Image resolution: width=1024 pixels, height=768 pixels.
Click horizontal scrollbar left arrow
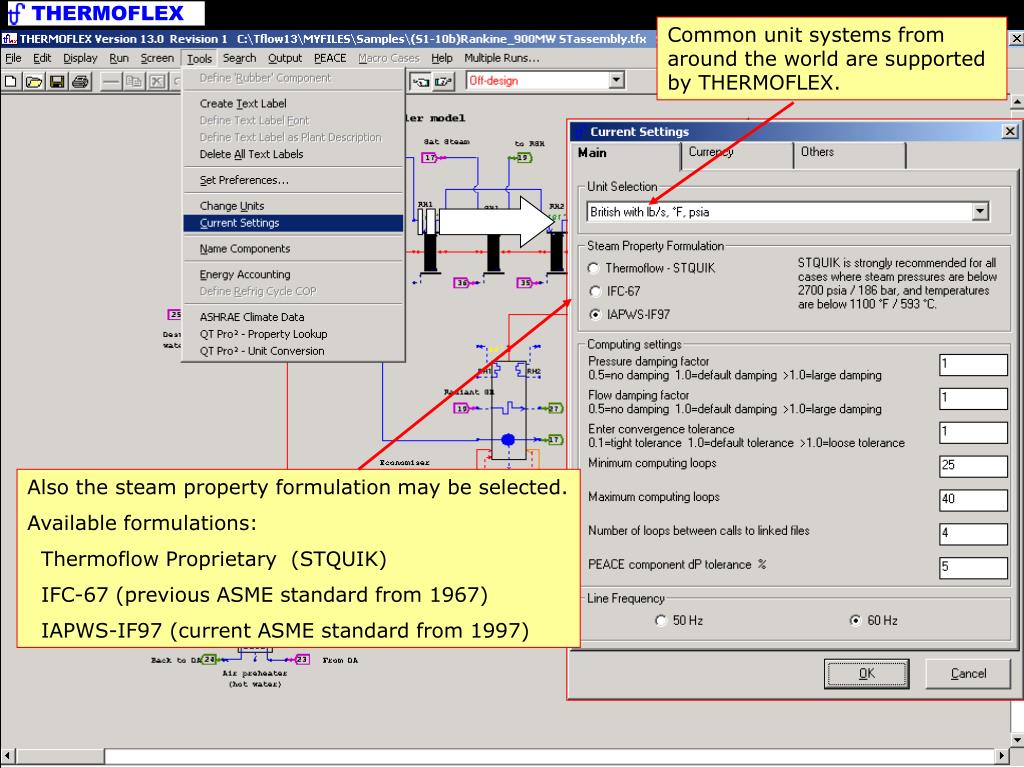[7, 756]
